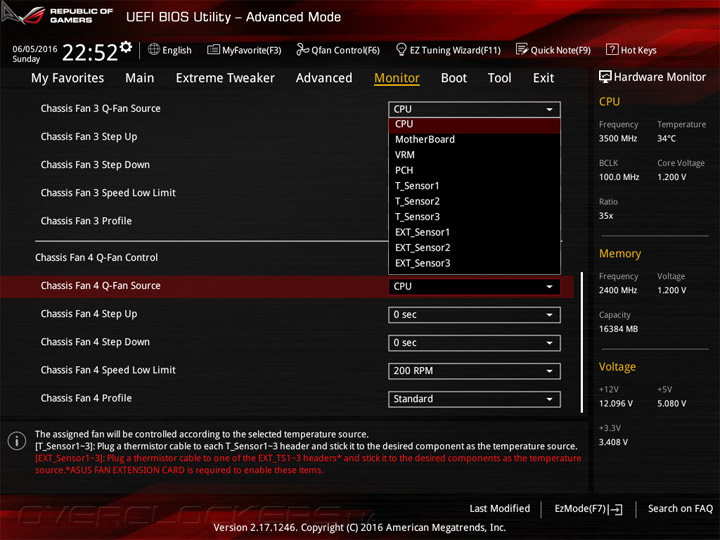Select Chassis Fan 3 Step Down row

pyautogui.click(x=95, y=165)
